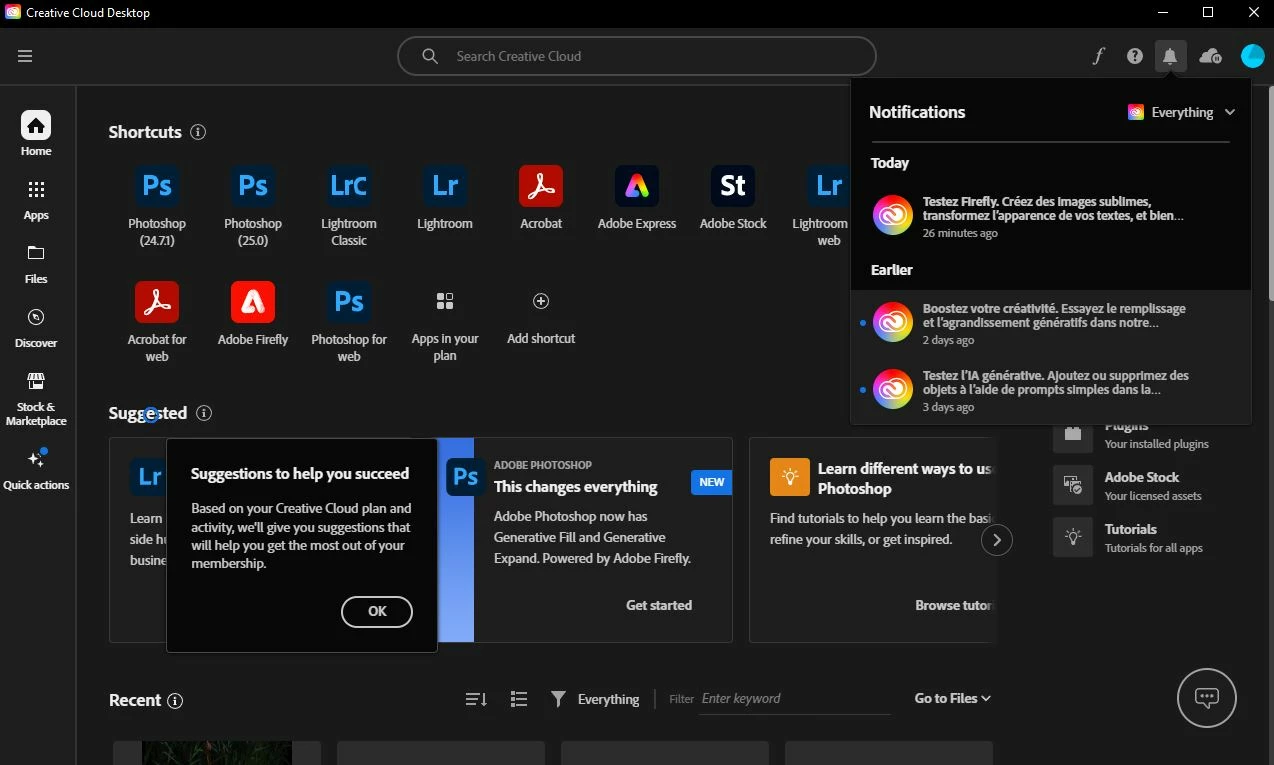Expand Go to Files dropdown
Screen dimensions: 1274x765
point(953,698)
